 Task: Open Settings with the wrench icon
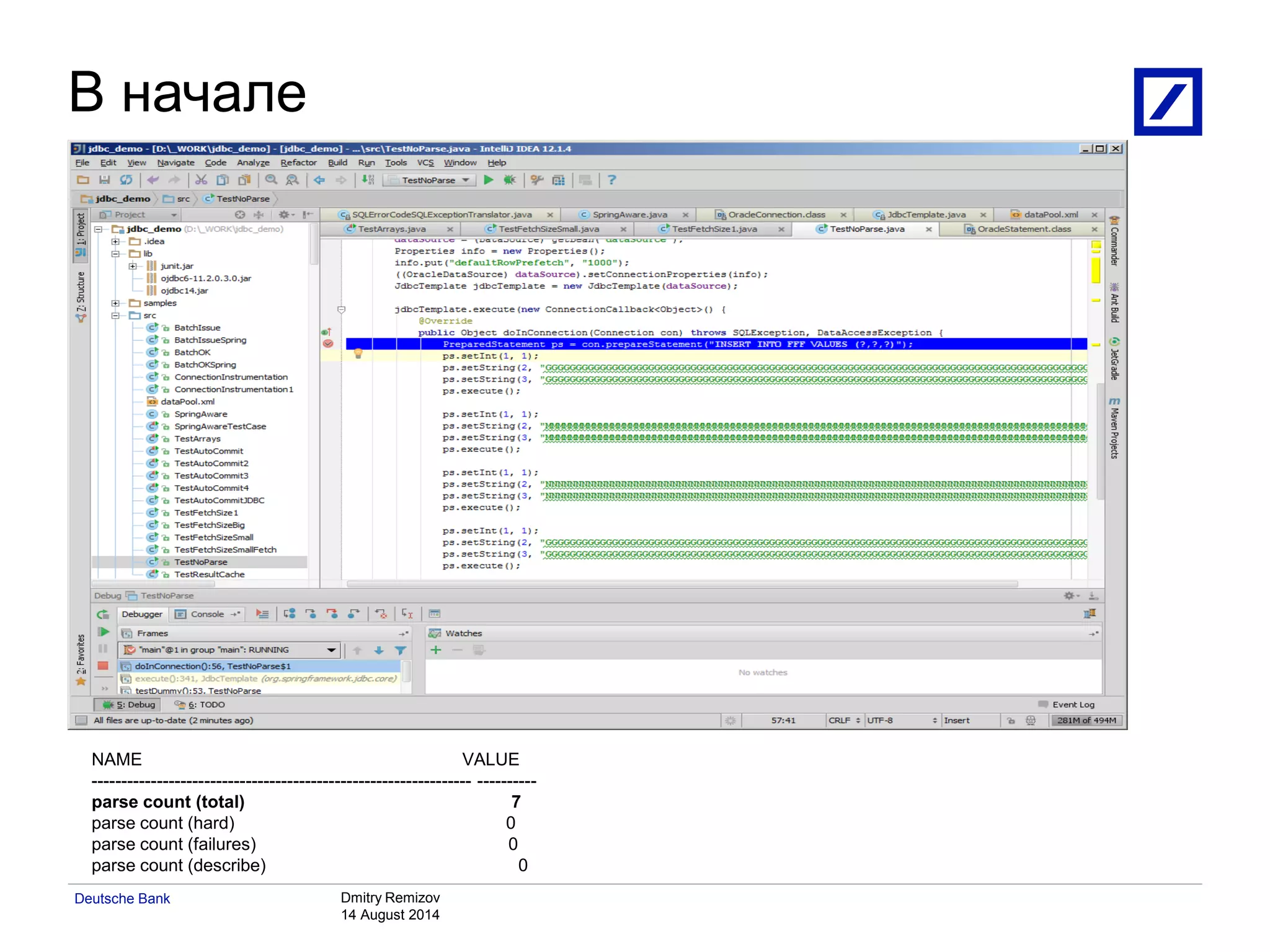tap(537, 180)
